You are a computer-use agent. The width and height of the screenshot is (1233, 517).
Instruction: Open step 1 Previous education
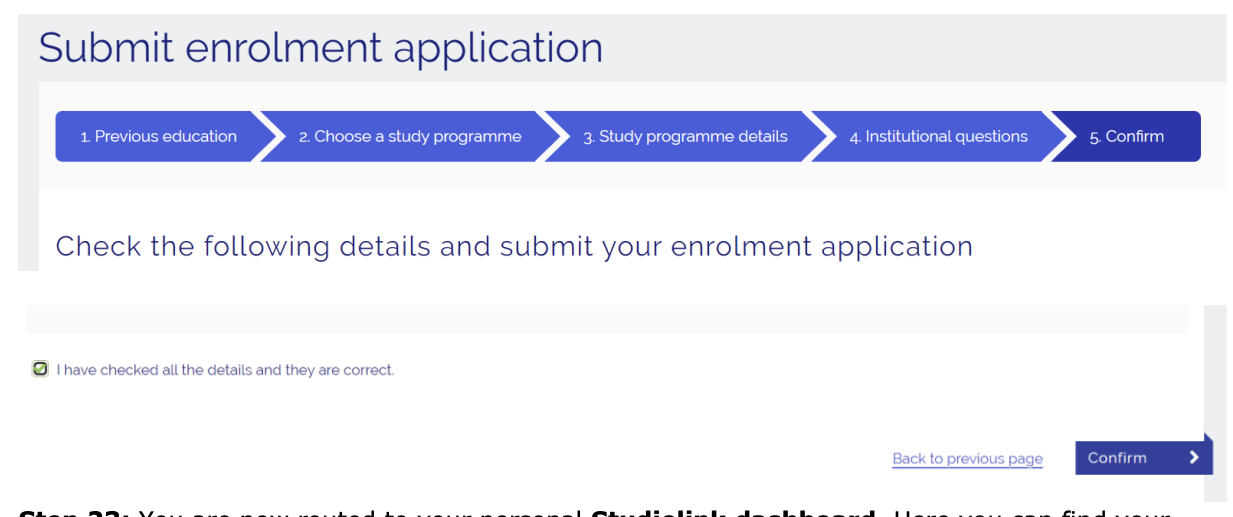pos(159,137)
